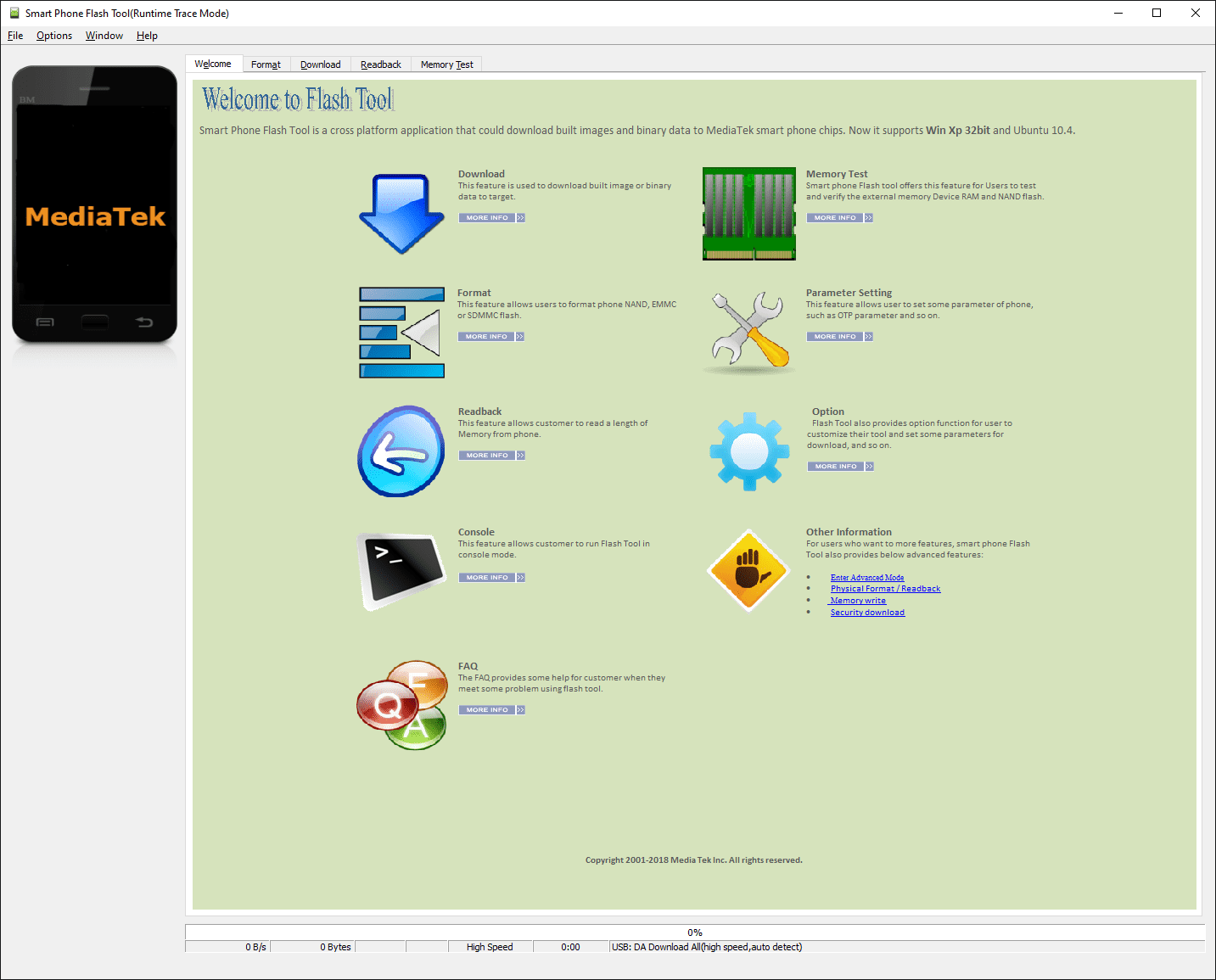Click the Parameter Setting wrench and screwdriver icon

point(748,331)
